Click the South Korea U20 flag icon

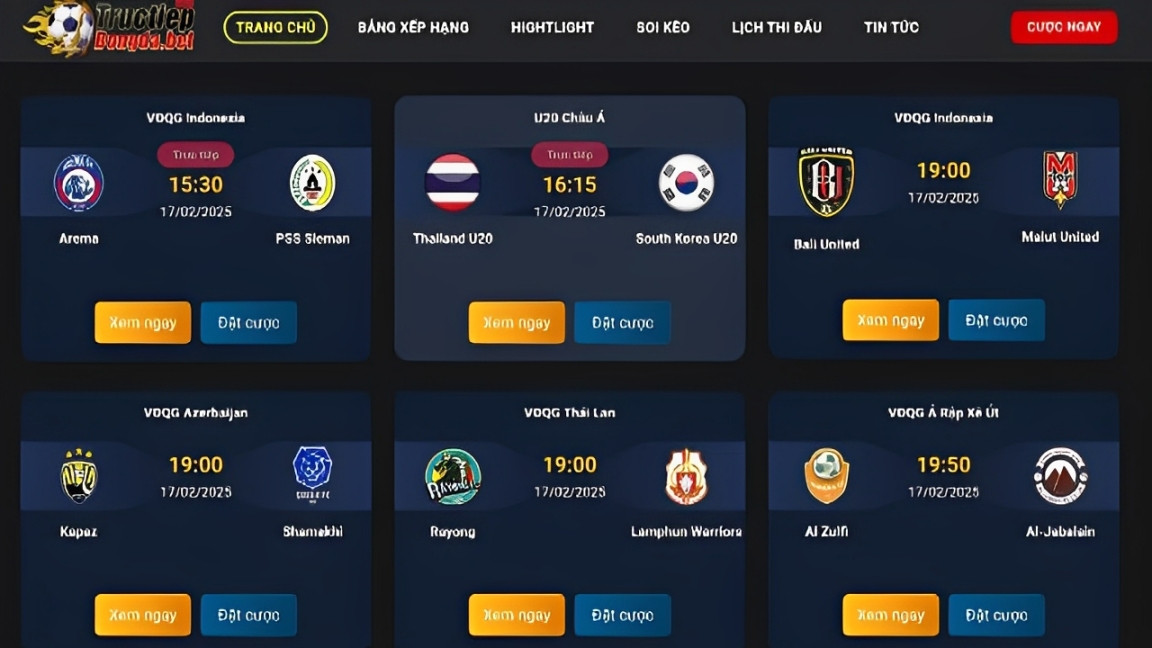(686, 182)
